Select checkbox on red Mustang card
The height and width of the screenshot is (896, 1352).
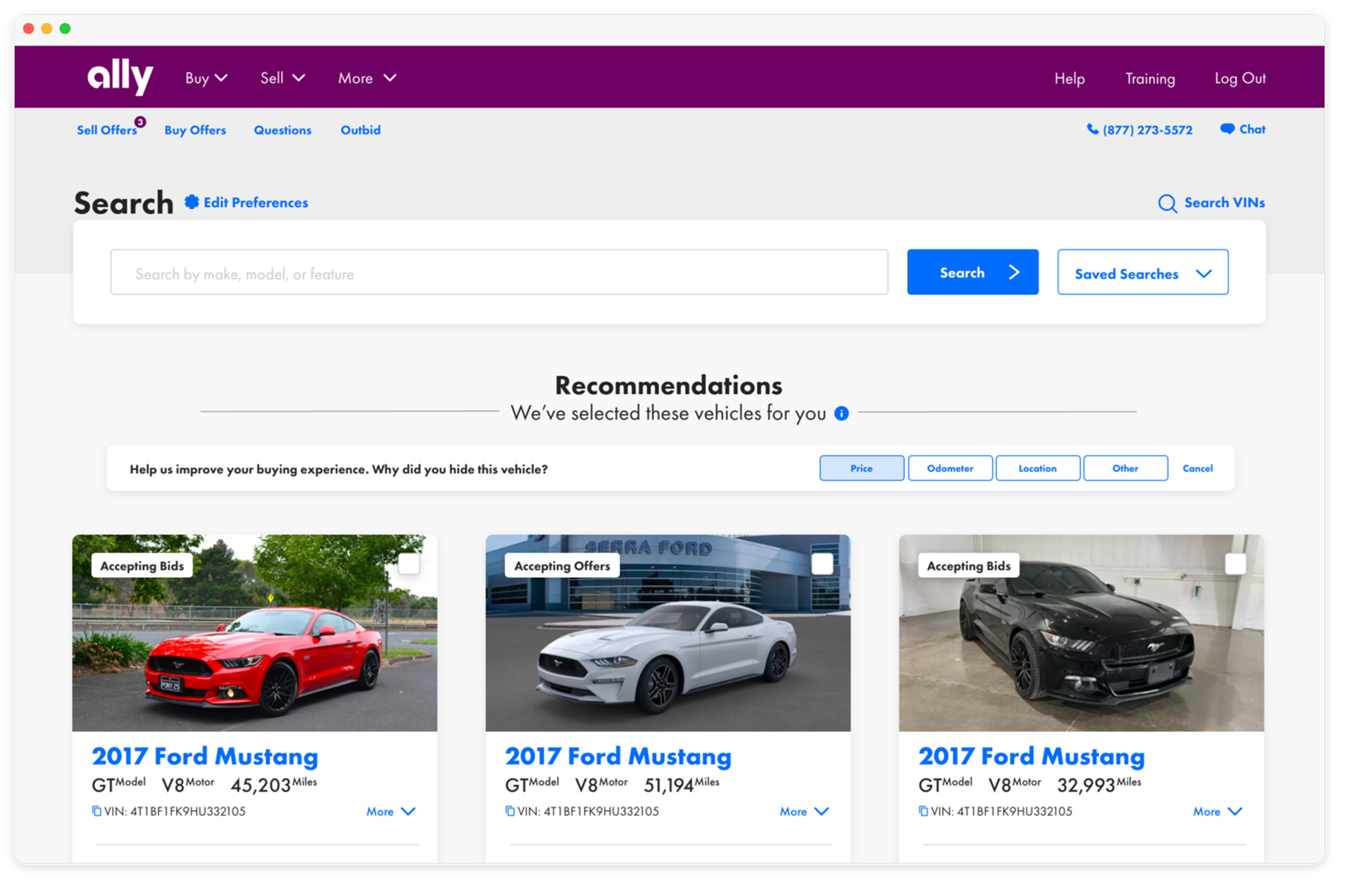[408, 564]
